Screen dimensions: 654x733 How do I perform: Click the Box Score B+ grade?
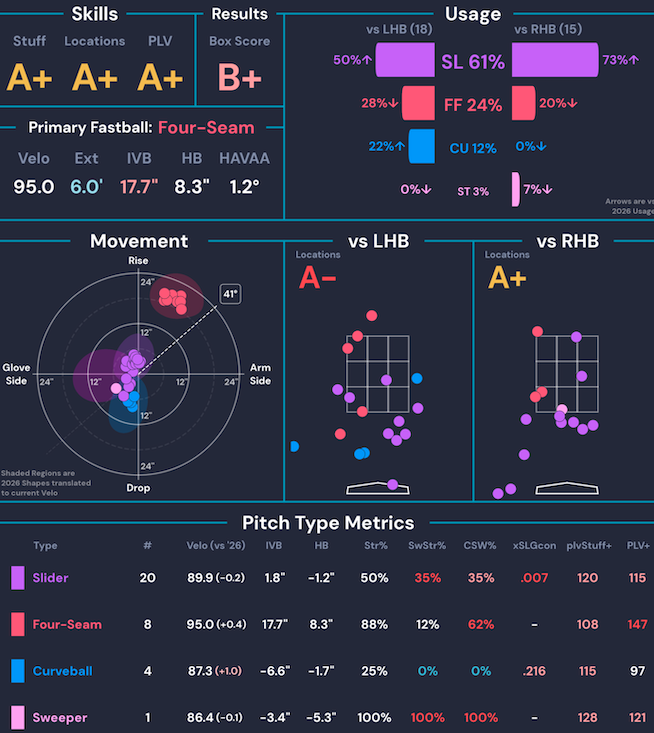[x=239, y=77]
